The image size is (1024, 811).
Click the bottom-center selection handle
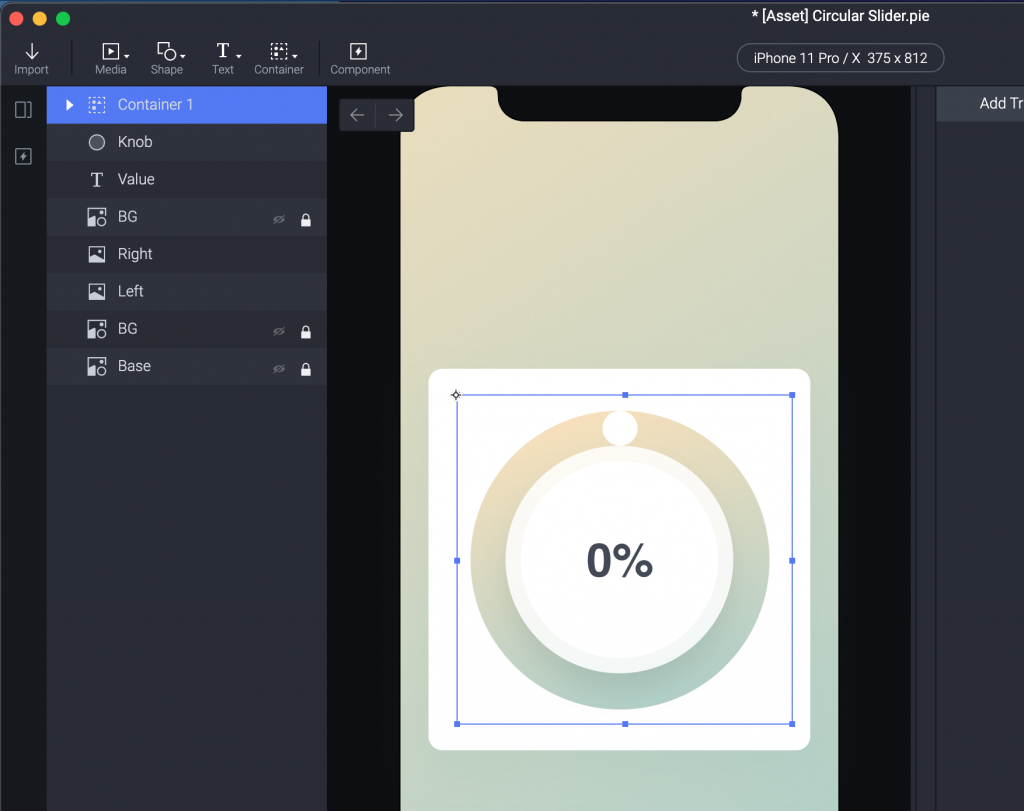(x=625, y=724)
